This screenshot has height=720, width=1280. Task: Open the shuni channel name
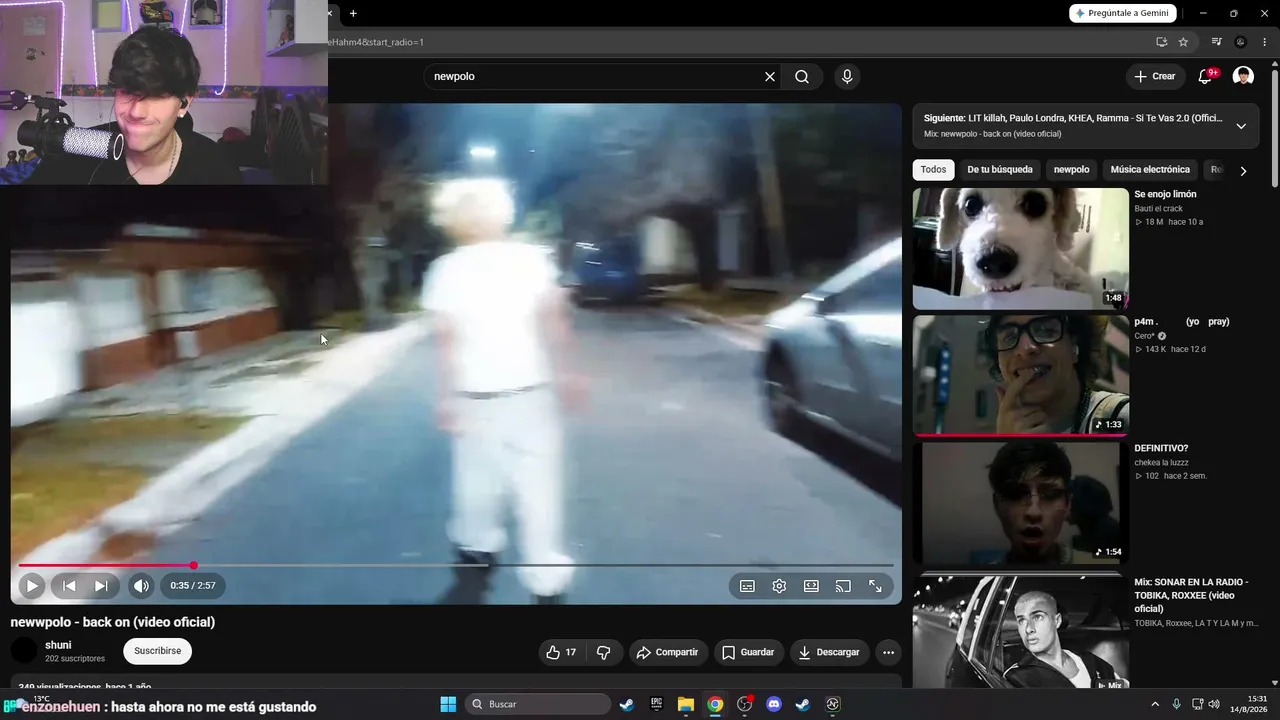[58, 645]
